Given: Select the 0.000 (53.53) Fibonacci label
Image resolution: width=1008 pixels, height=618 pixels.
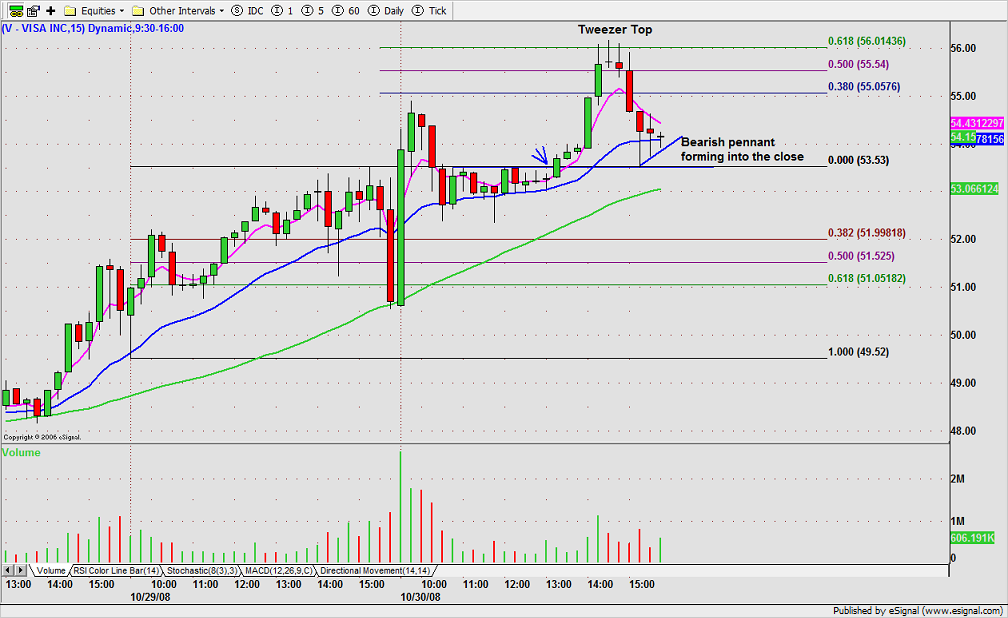Looking at the screenshot, I should (858, 160).
